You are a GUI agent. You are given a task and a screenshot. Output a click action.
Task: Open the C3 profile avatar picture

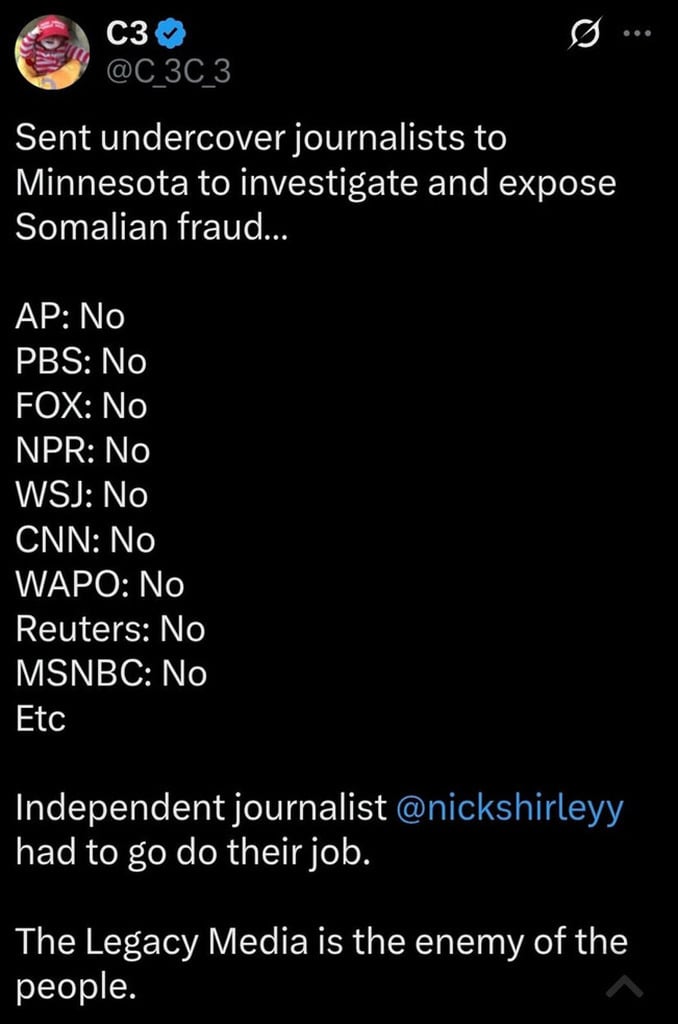pos(53,53)
